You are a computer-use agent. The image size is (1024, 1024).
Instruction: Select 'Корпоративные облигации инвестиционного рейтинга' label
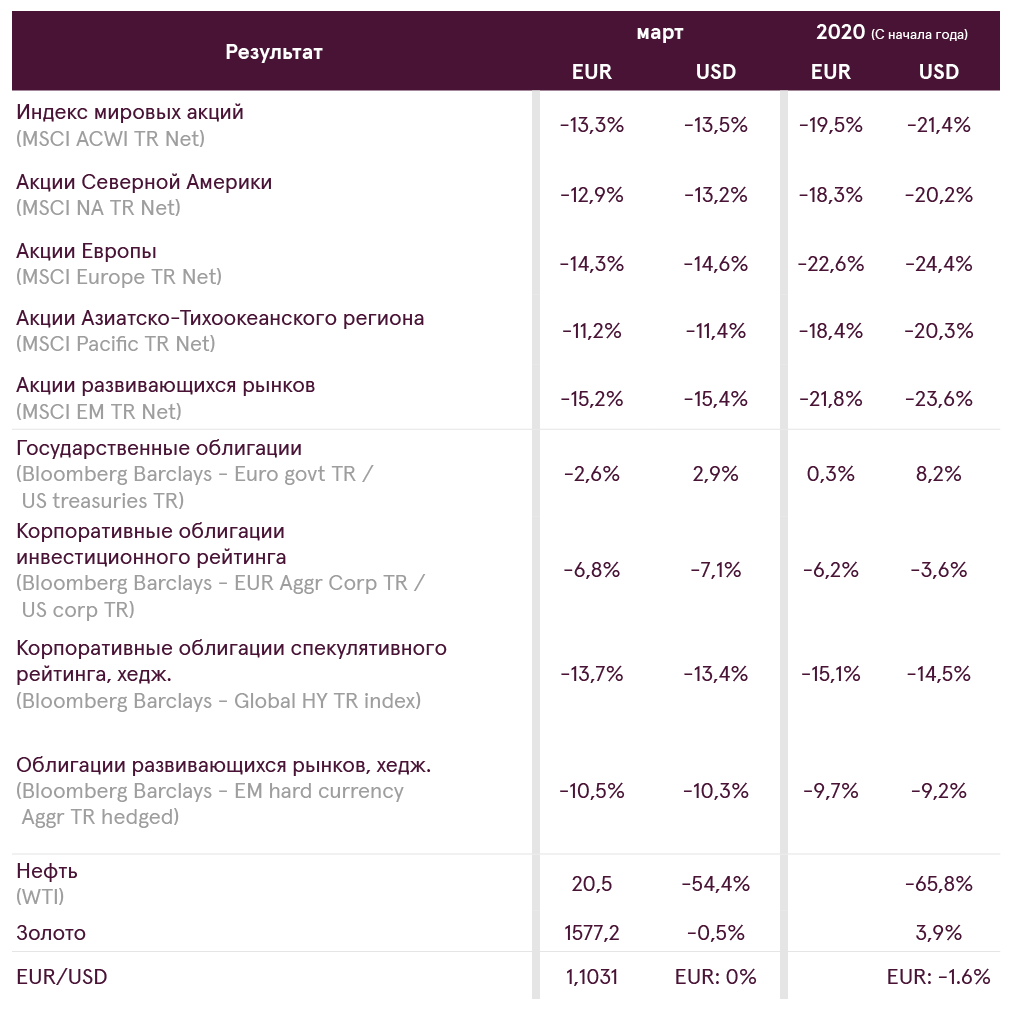pos(151,544)
